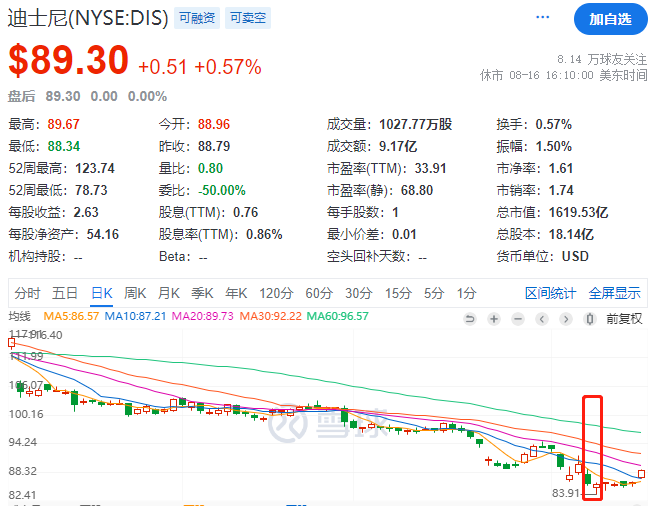This screenshot has width=651, height=506.
Task: Toggle the candlestick style icon
Action: pos(590,319)
